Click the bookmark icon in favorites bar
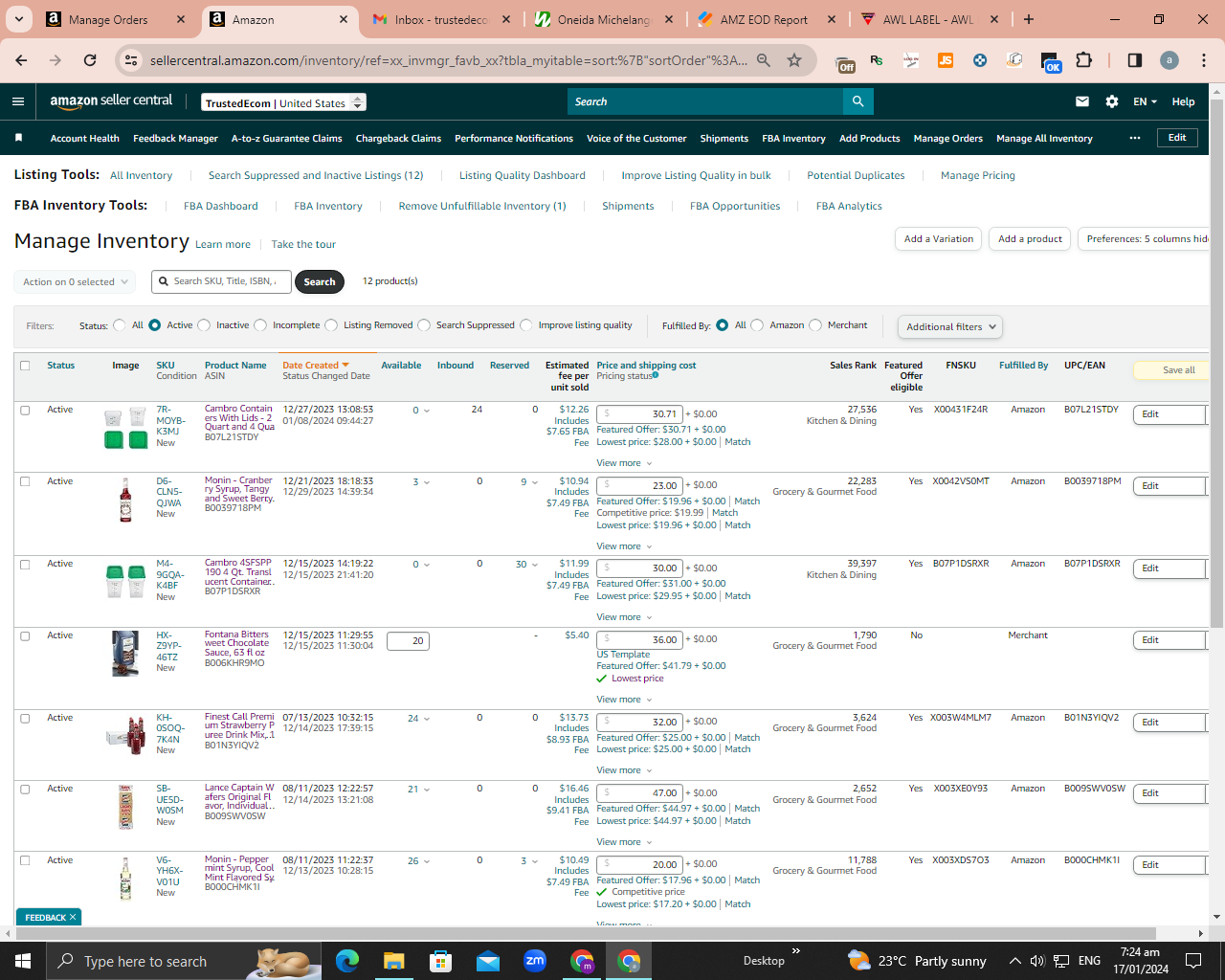The height and width of the screenshot is (980, 1225). [x=18, y=138]
